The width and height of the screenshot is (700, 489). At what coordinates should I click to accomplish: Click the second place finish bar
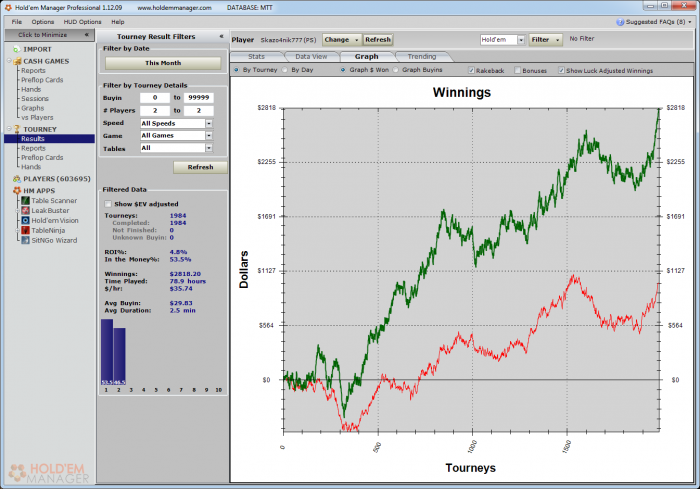[119, 356]
